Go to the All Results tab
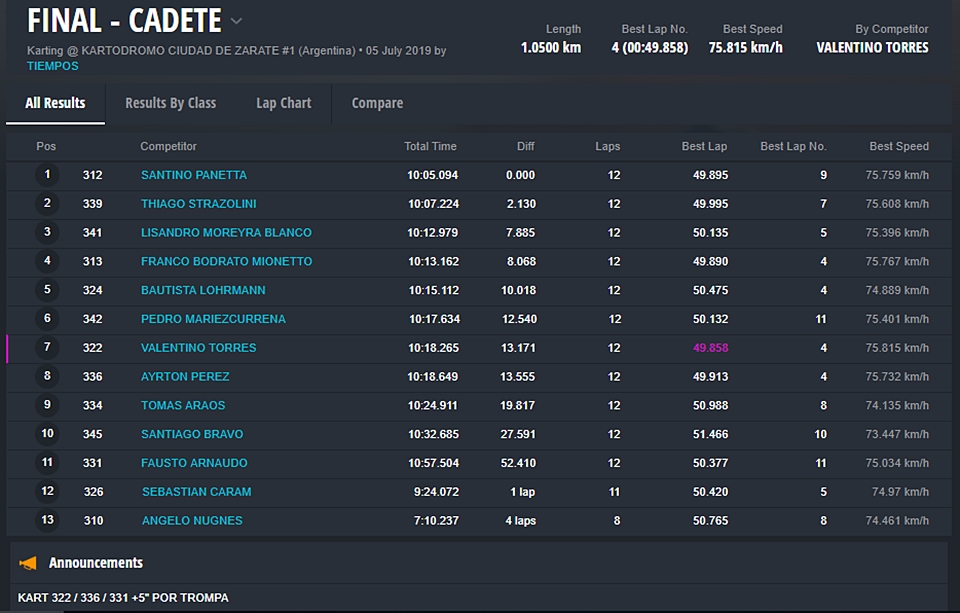The width and height of the screenshot is (960, 613). [x=55, y=103]
